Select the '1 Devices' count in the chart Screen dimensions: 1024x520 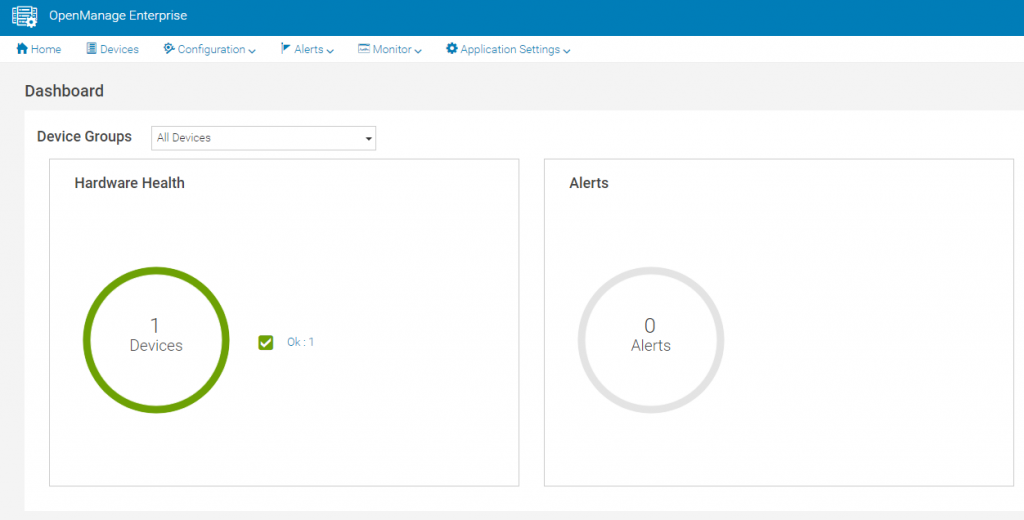(x=156, y=335)
